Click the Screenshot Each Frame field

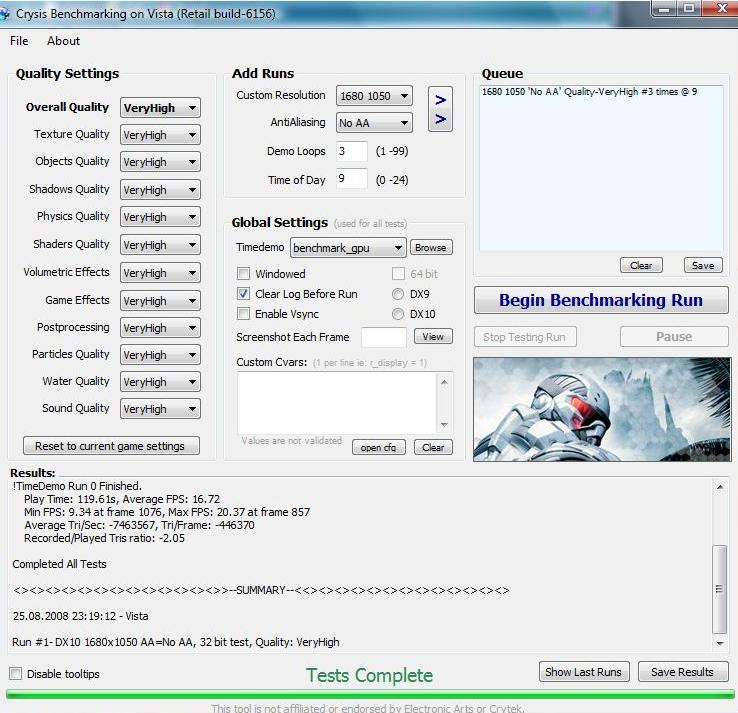[384, 337]
